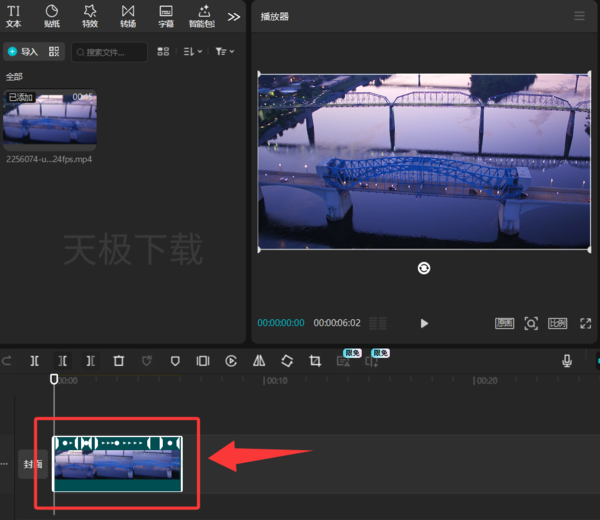The image size is (600, 520).
Task: Open the filter dropdown
Action: pyautogui.click(x=225, y=51)
